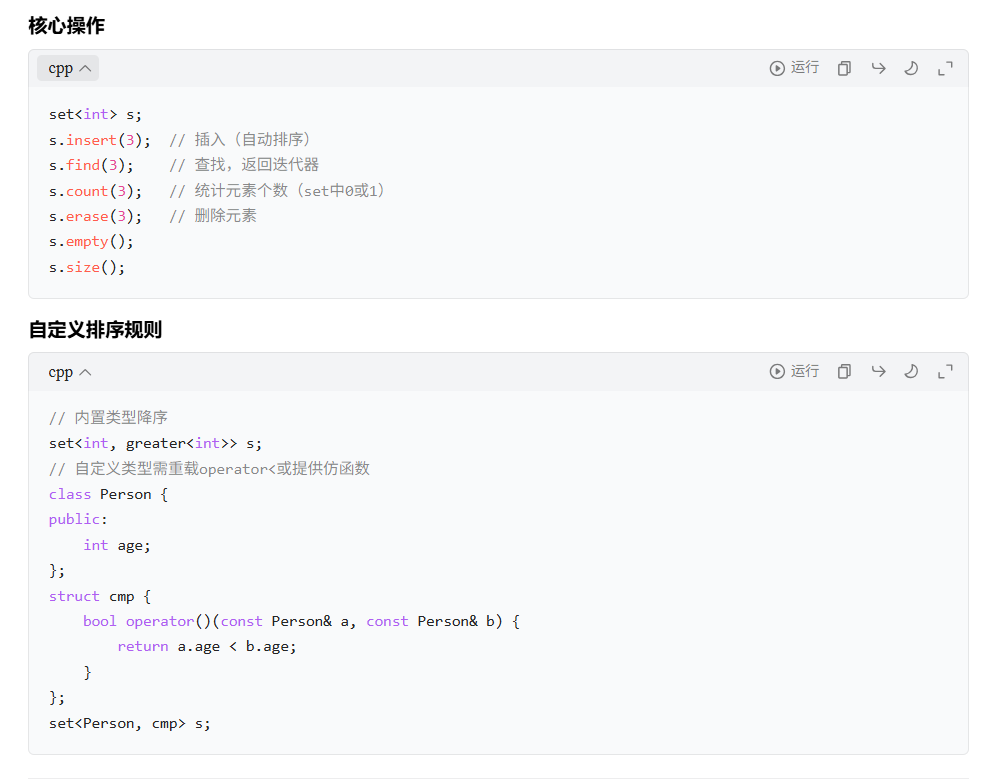The image size is (989, 783).
Task: Click the comment about 自定义类型需重载operator<
Action: (x=209, y=469)
